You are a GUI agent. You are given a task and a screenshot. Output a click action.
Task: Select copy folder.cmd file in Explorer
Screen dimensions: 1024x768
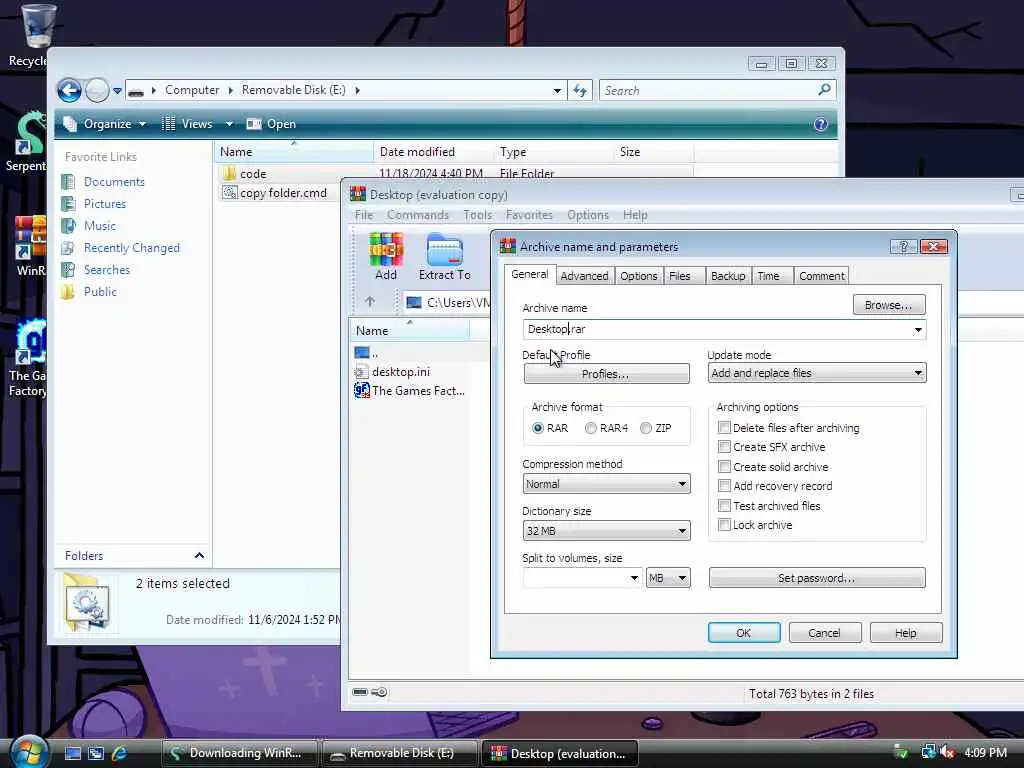coord(274,193)
